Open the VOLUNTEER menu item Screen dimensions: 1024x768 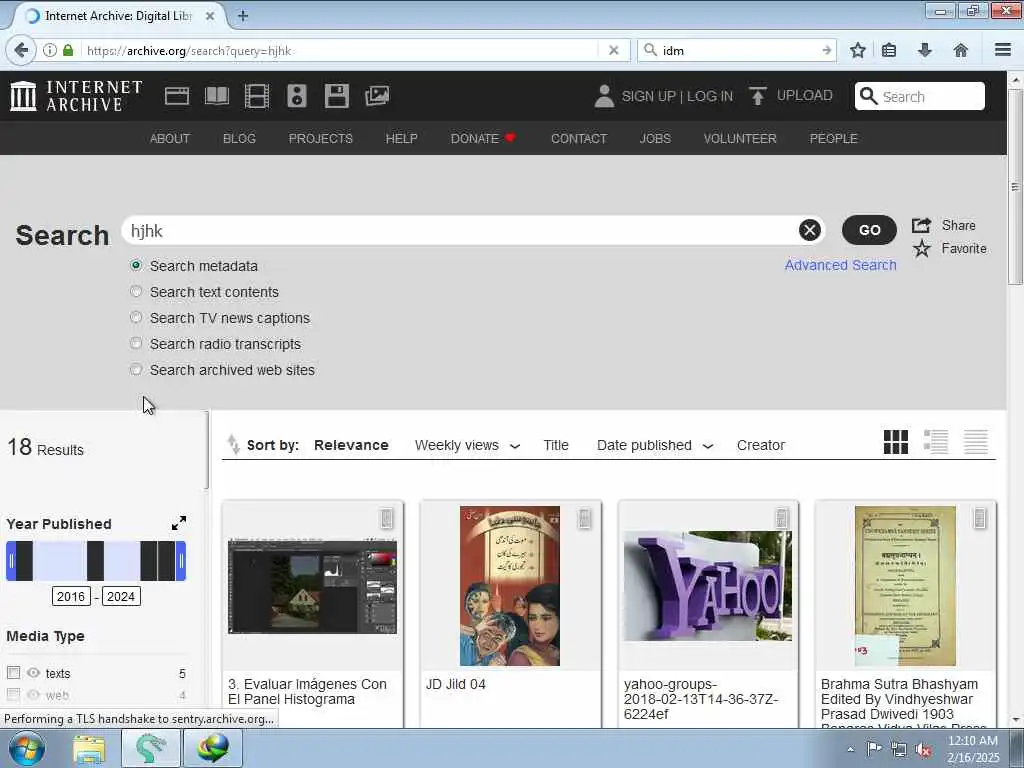[x=740, y=138]
